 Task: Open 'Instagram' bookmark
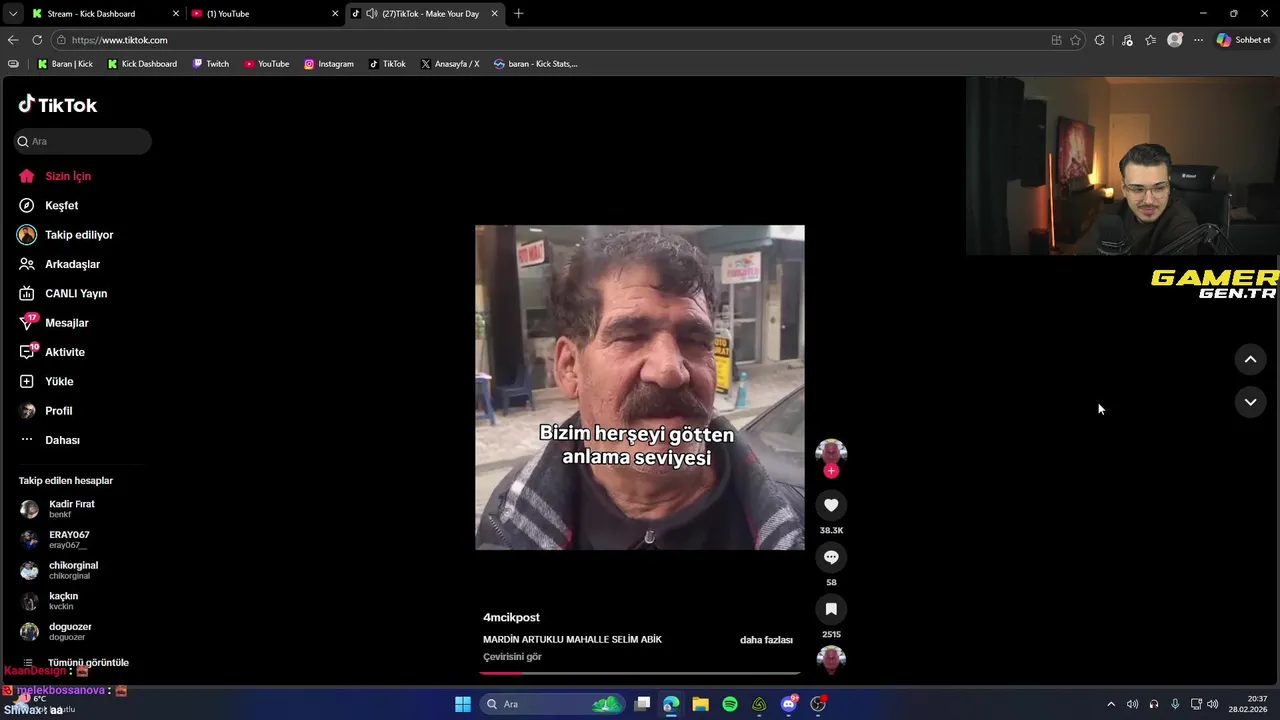click(329, 64)
